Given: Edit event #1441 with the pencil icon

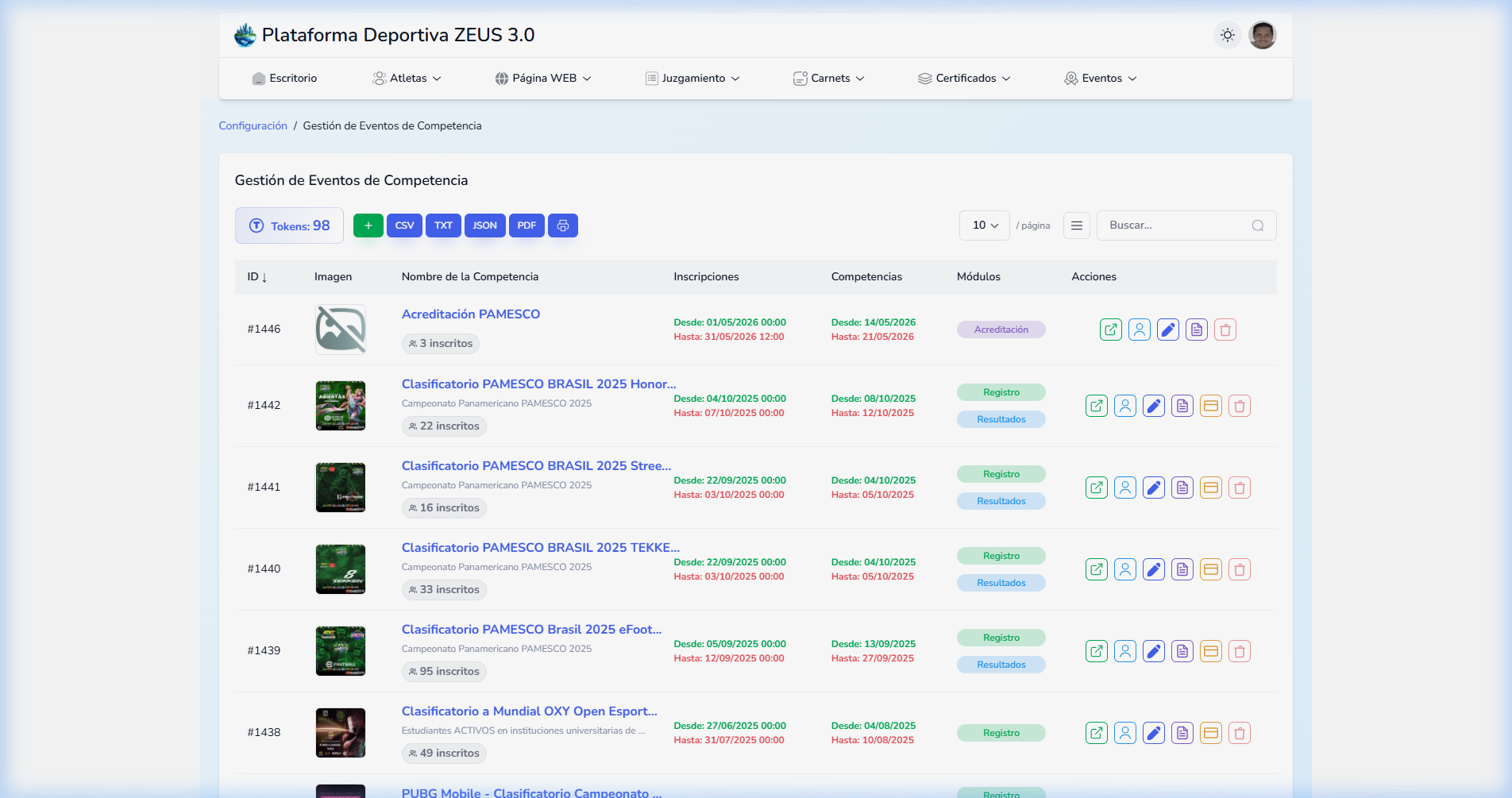Looking at the screenshot, I should [1154, 488].
